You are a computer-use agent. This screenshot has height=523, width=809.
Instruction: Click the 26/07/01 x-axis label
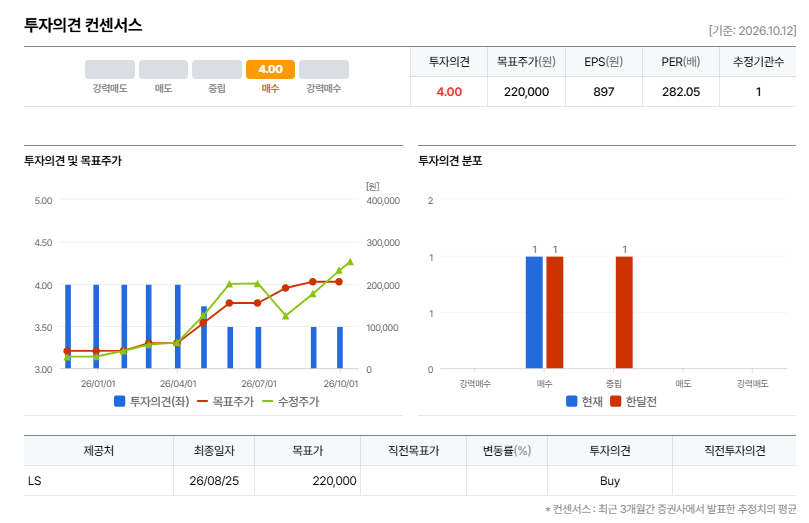click(x=259, y=384)
